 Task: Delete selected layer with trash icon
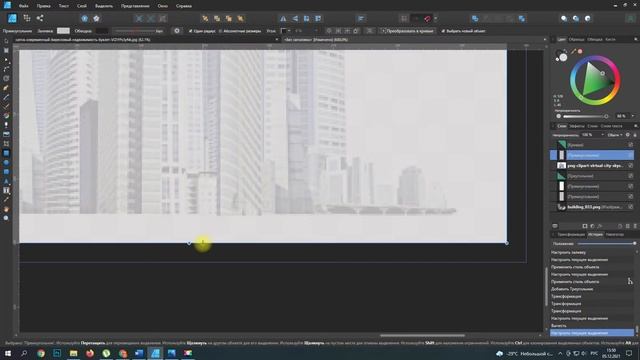[x=635, y=226]
